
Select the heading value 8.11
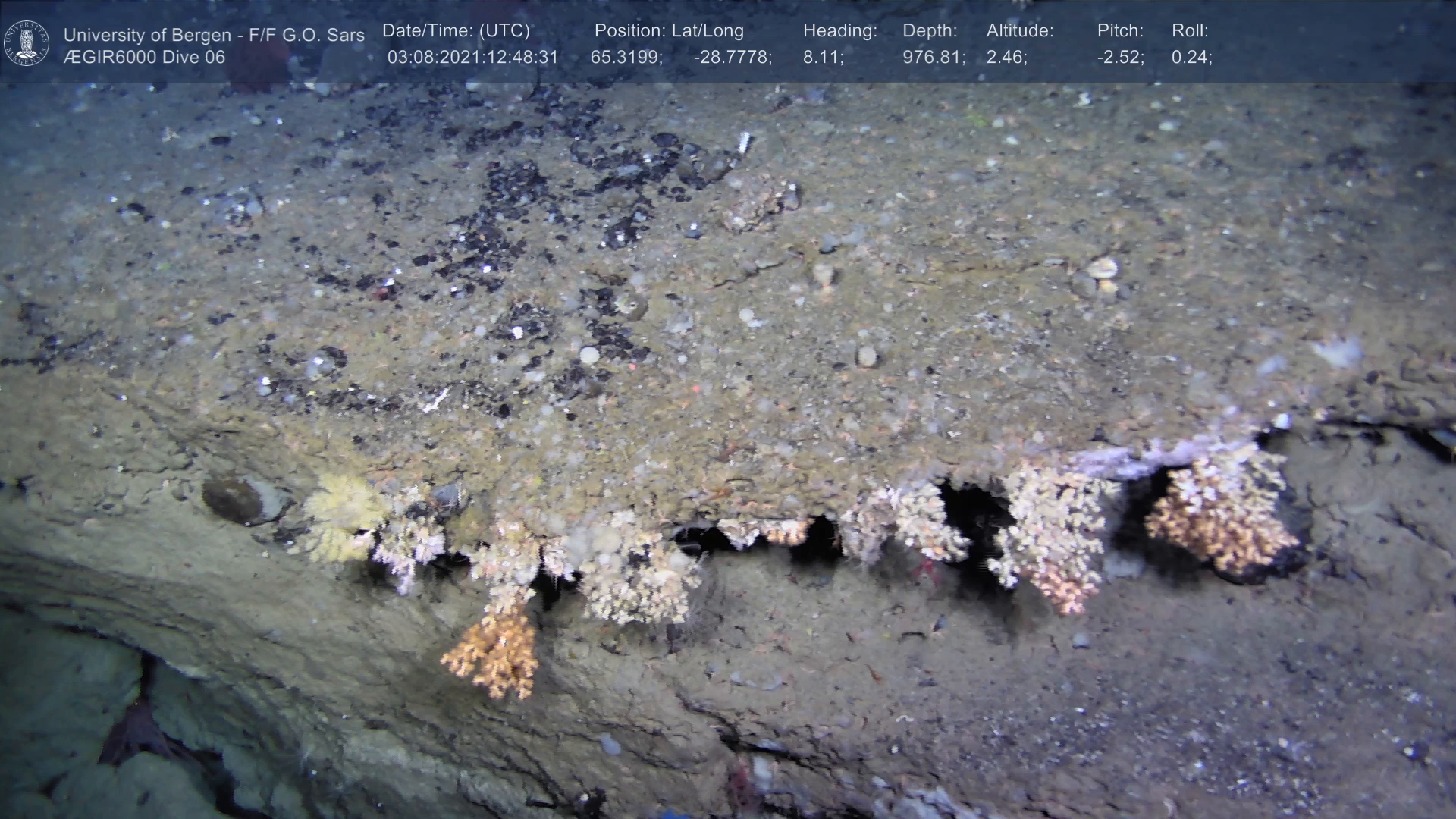pyautogui.click(x=823, y=58)
